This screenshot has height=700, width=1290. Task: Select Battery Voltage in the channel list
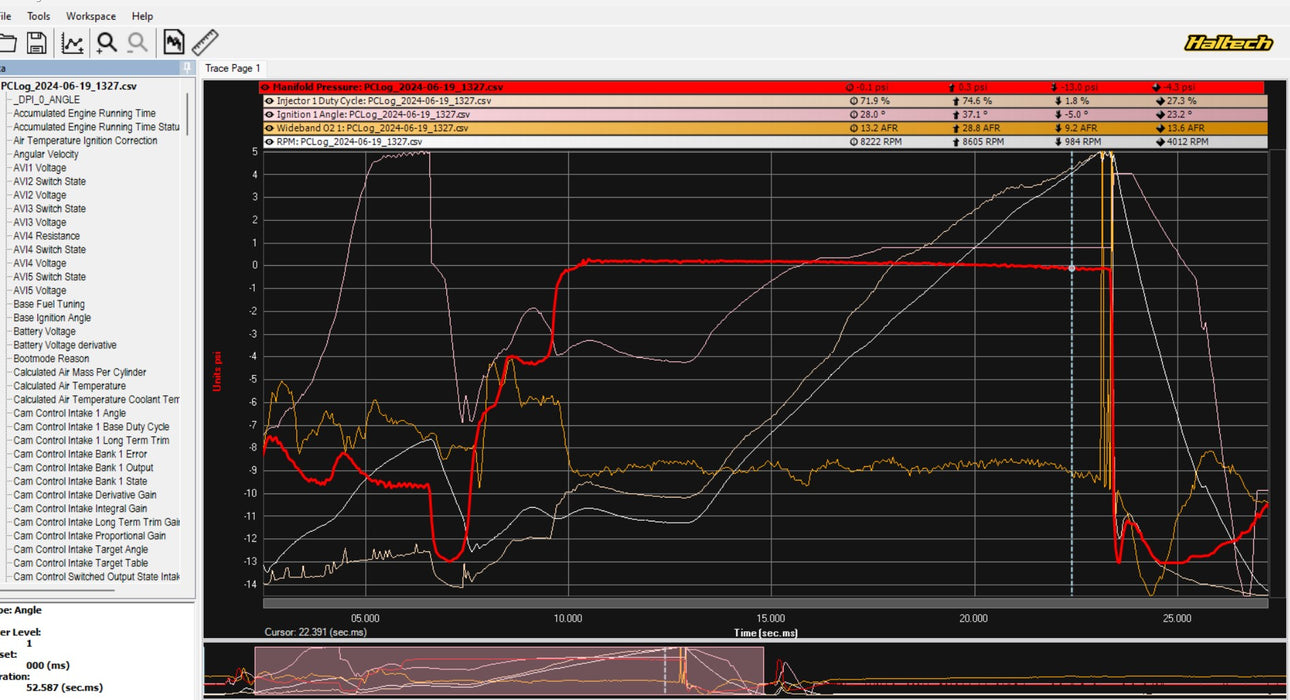tap(44, 331)
